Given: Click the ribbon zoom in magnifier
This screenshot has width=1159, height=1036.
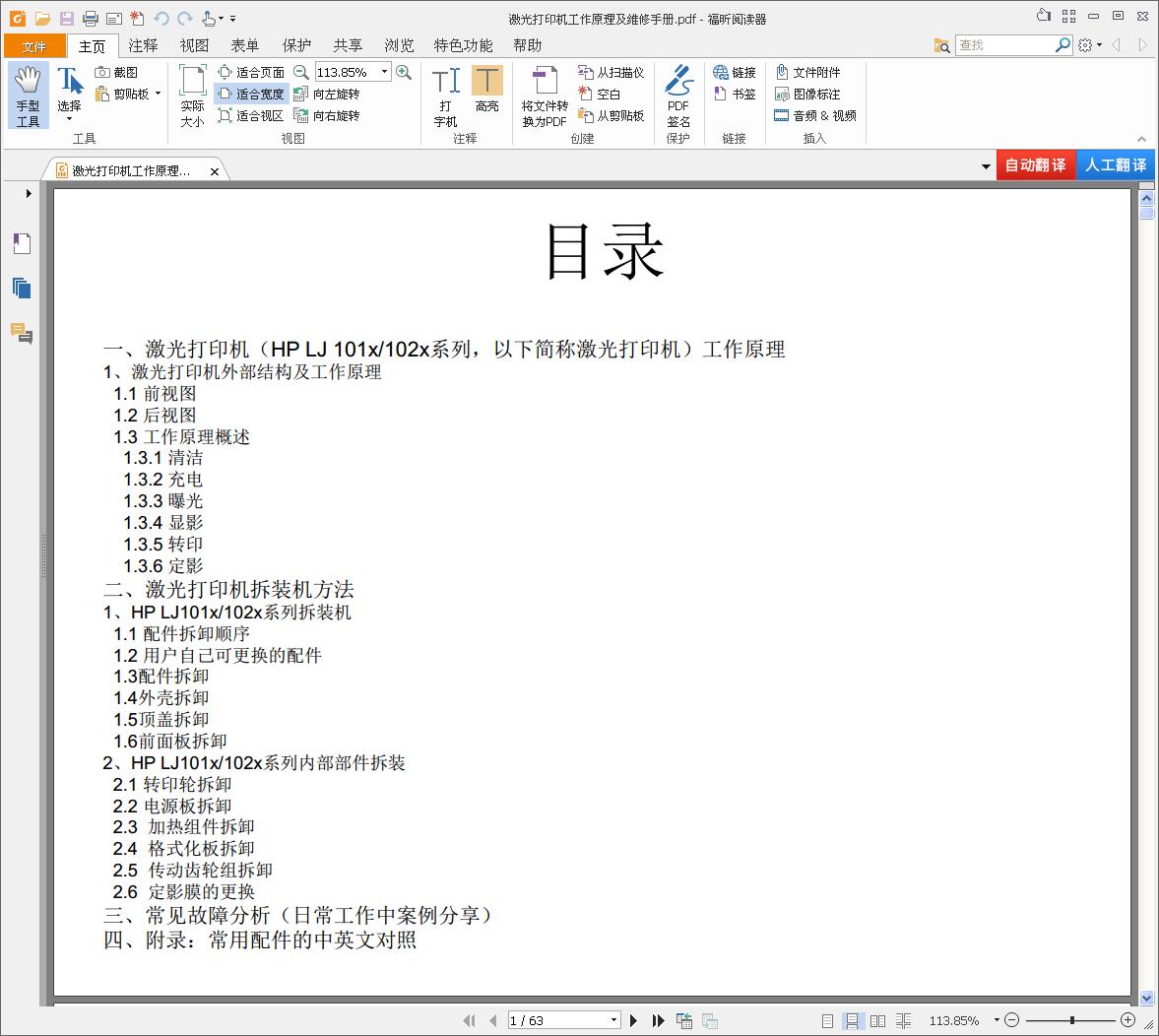Looking at the screenshot, I should (x=404, y=73).
